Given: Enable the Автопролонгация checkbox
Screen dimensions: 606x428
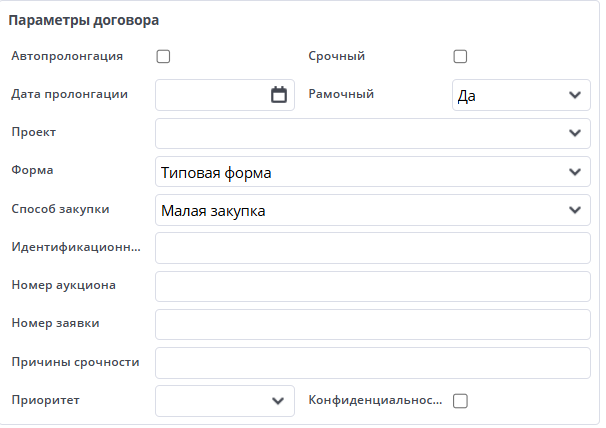Looking at the screenshot, I should [x=164, y=57].
